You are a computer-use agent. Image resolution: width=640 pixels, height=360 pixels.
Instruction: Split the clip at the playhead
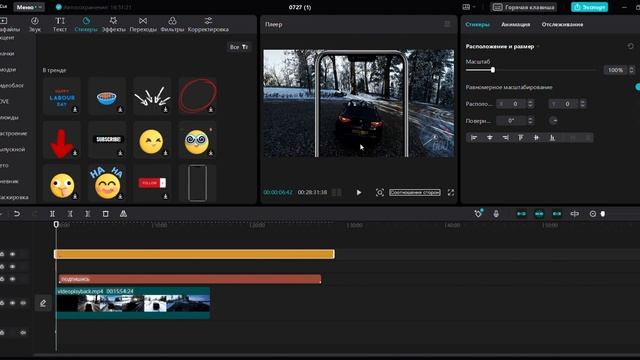point(52,213)
